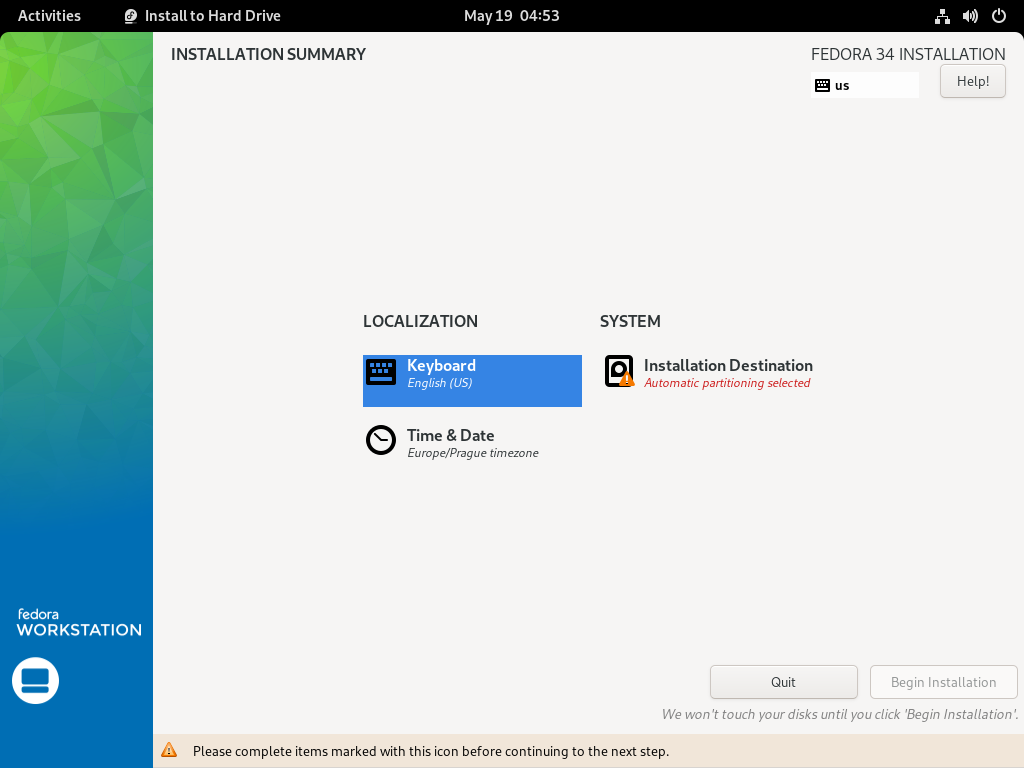Image resolution: width=1024 pixels, height=768 pixels.
Task: Click the 'INSTALLATION SUMMARY' title
Action: click(x=268, y=54)
